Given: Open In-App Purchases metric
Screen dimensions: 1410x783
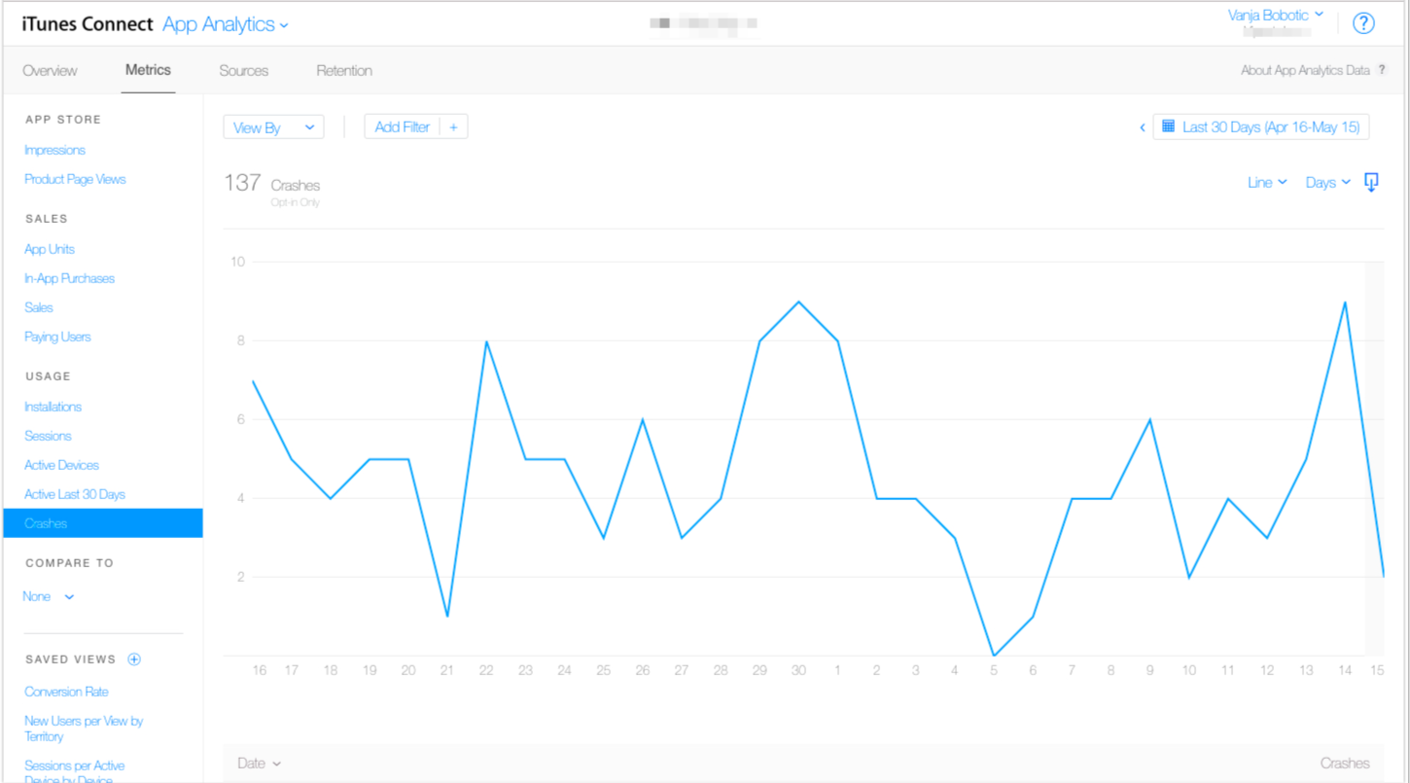Looking at the screenshot, I should pos(69,278).
